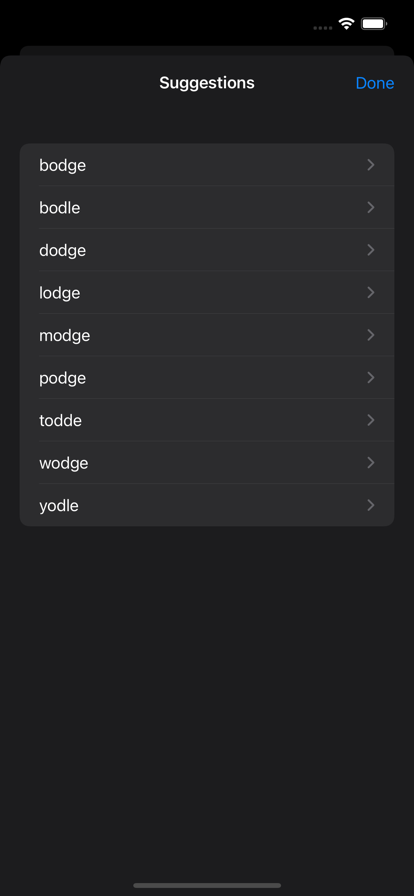Click the disclosure arrow beside podge
This screenshot has height=896, width=414.
pyautogui.click(x=371, y=378)
